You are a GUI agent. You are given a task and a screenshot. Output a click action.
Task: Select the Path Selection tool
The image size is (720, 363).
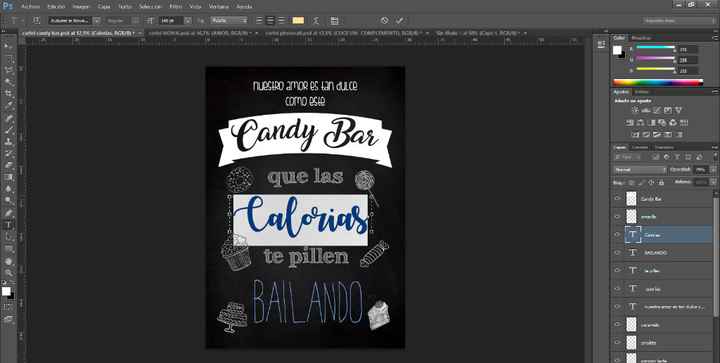coord(9,237)
